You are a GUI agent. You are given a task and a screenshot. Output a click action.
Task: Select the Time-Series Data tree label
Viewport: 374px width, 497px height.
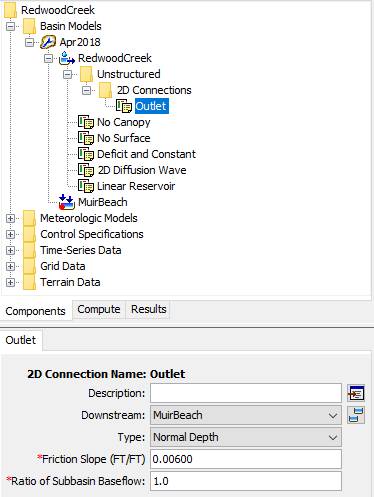[81, 250]
